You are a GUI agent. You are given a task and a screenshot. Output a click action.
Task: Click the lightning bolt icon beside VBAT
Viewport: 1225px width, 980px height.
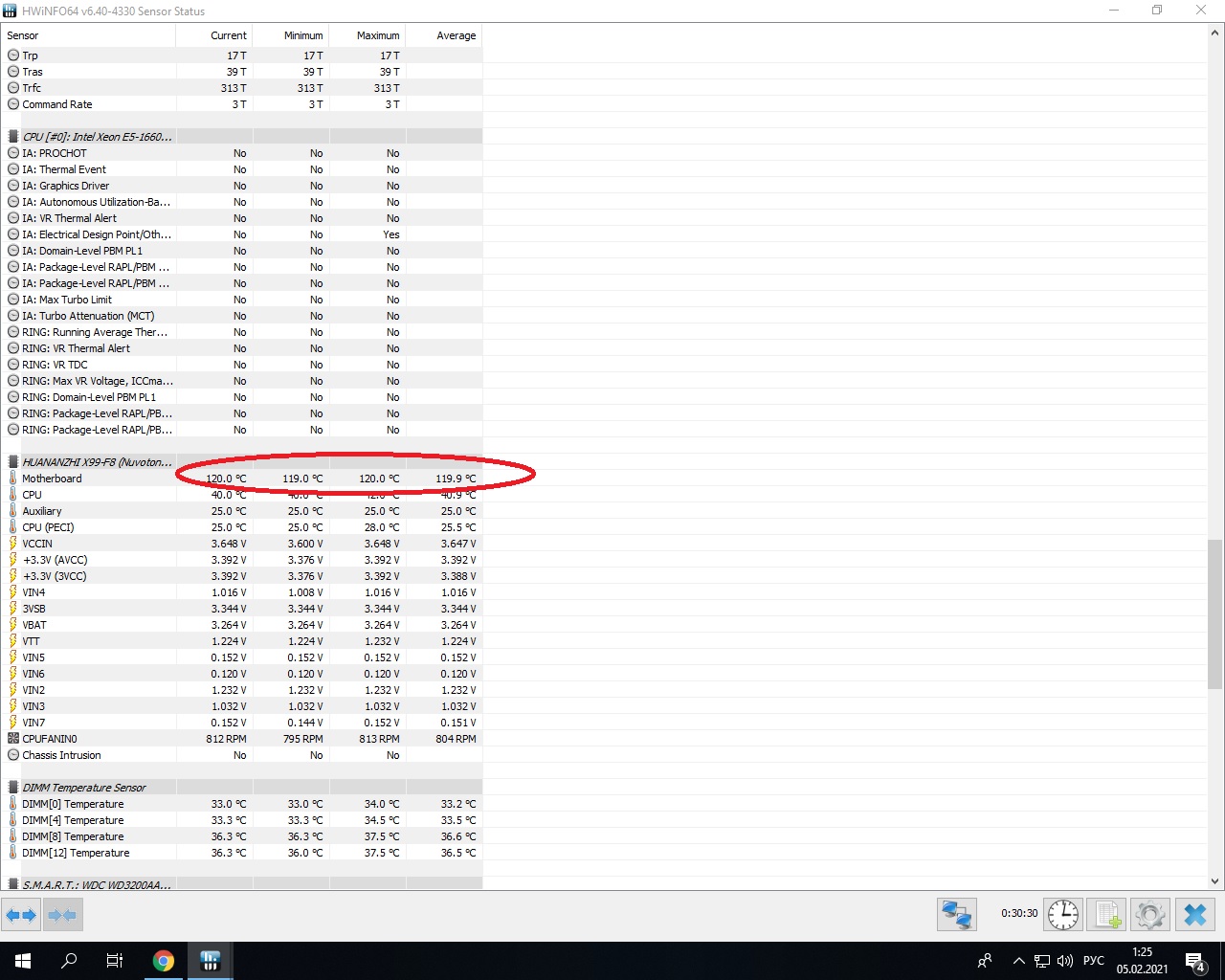12,625
